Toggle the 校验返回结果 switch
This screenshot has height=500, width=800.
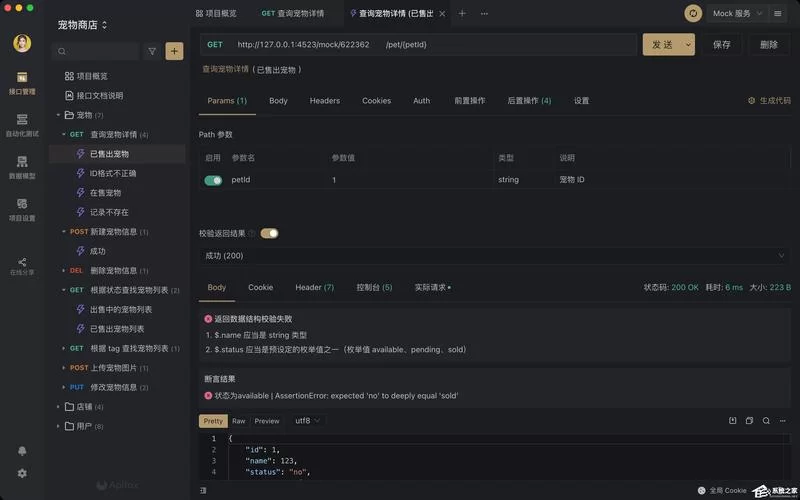coord(269,233)
